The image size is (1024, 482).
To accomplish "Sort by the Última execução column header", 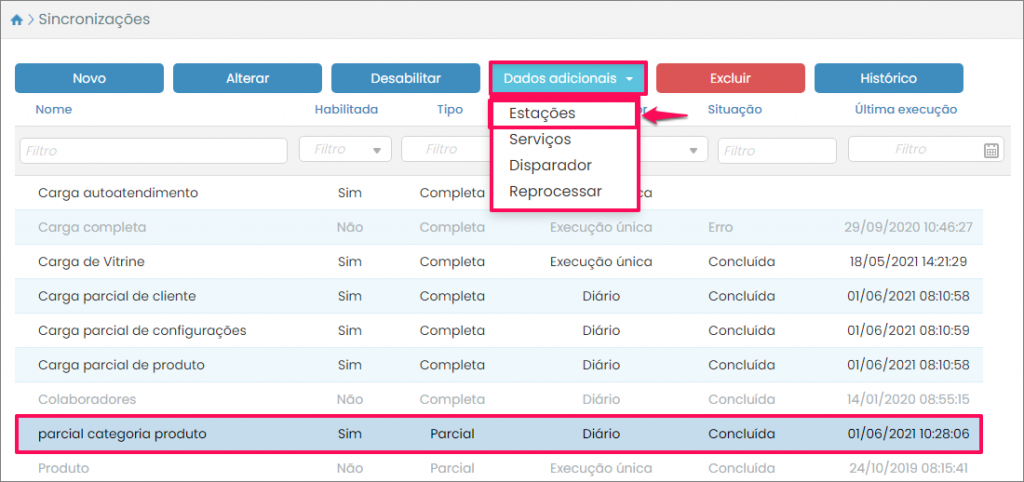I will tap(906, 109).
